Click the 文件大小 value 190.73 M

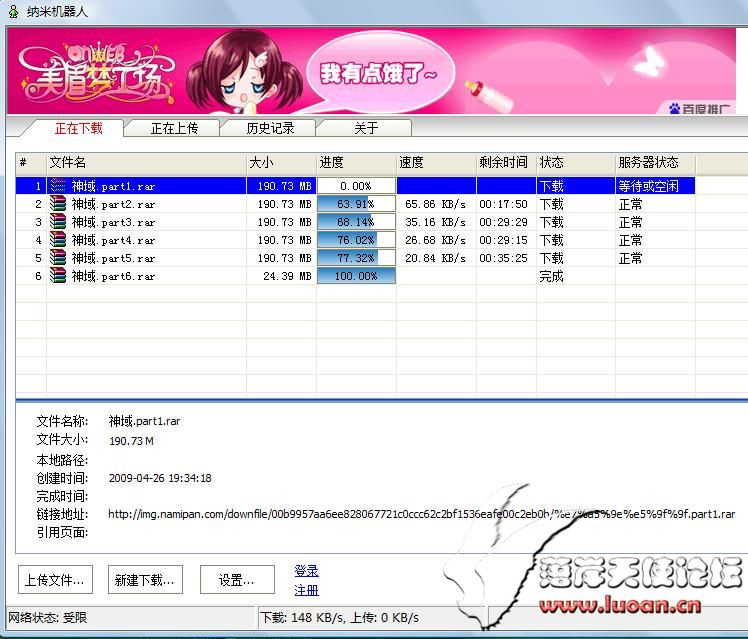pyautogui.click(x=131, y=441)
